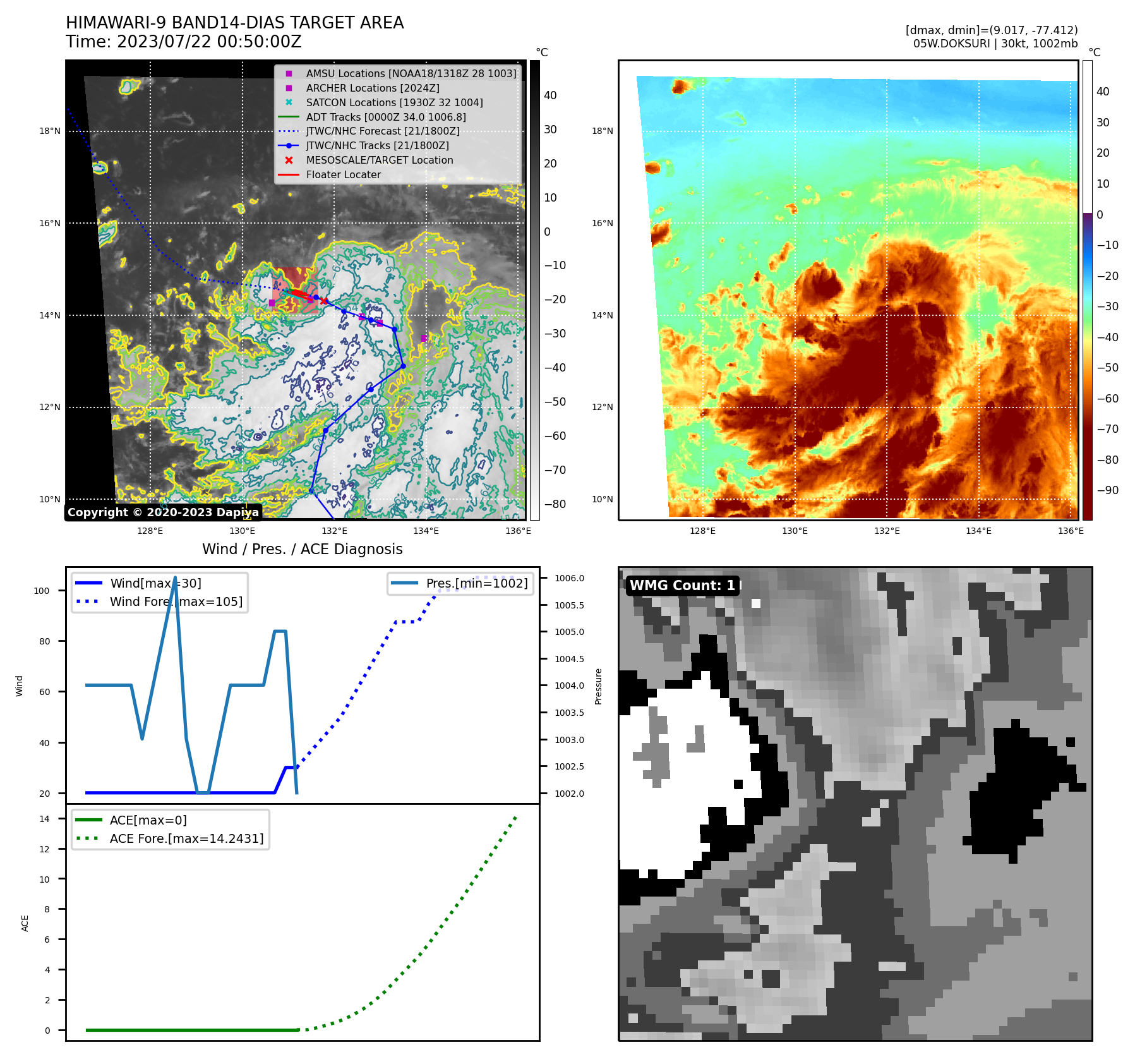Select the AMSU Locations legend entry text
This screenshot has width=1135, height=1064.
(411, 74)
